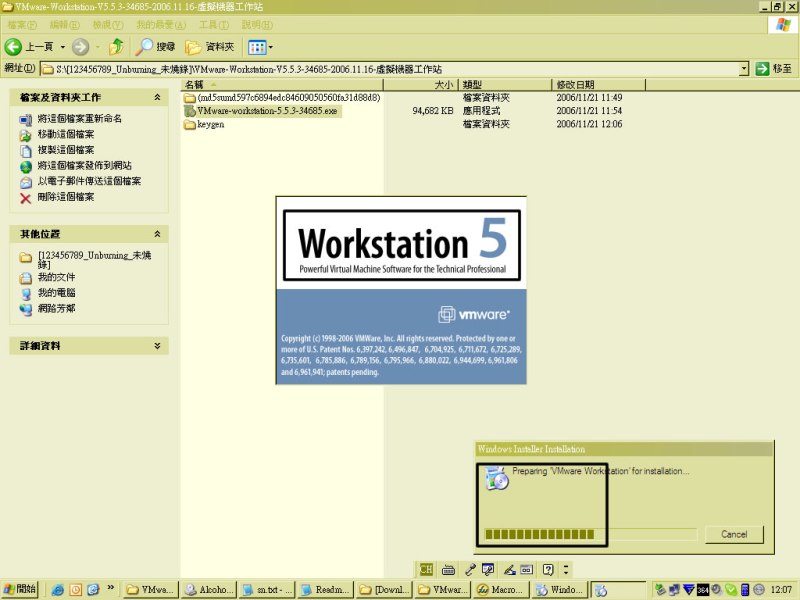Cancel the Windows Installer preparation
This screenshot has height=600, width=800.
[734, 534]
